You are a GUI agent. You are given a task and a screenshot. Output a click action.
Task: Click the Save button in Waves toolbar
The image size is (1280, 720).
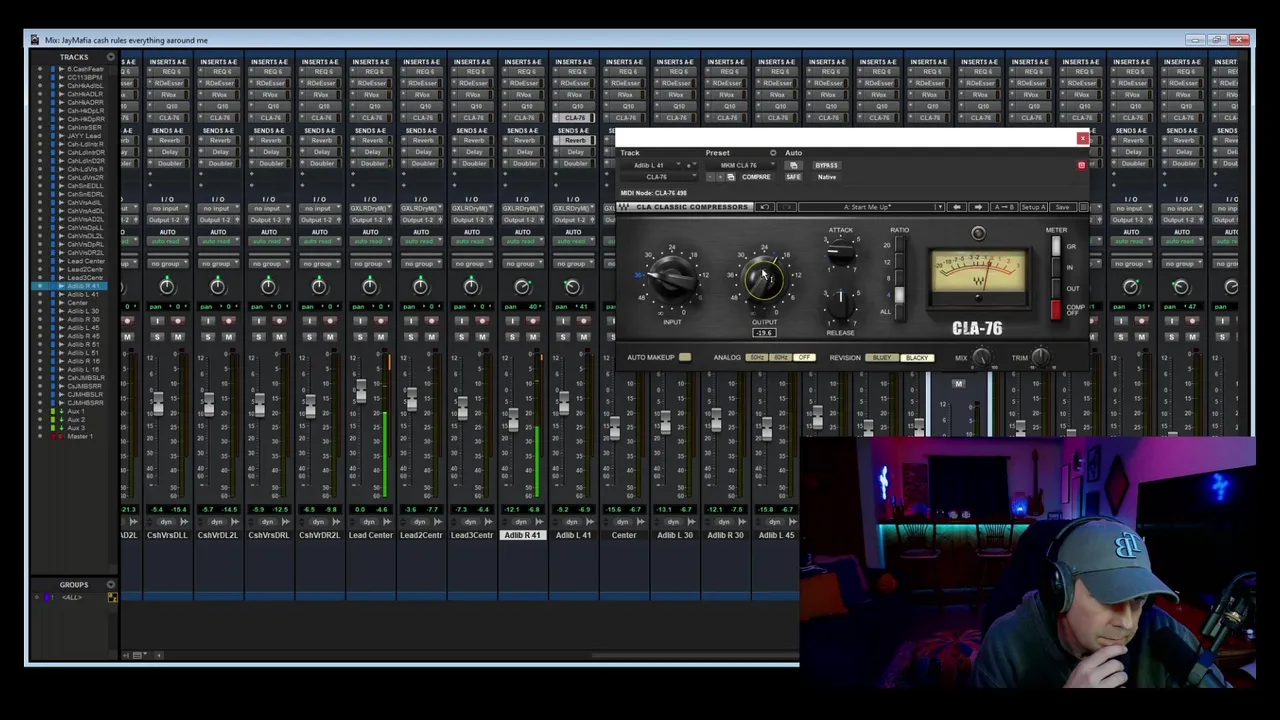(1062, 207)
